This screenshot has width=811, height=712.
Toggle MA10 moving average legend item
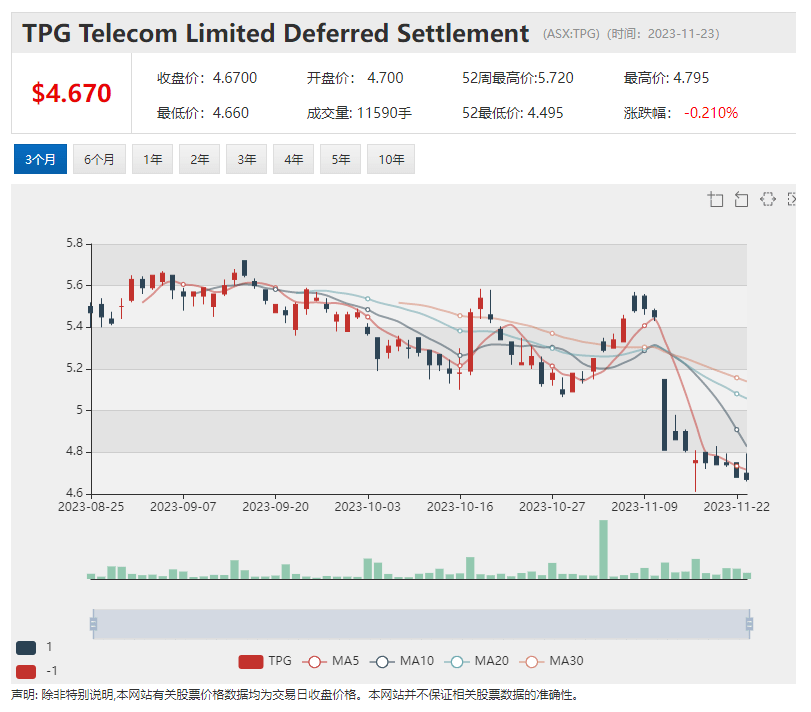coord(402,661)
